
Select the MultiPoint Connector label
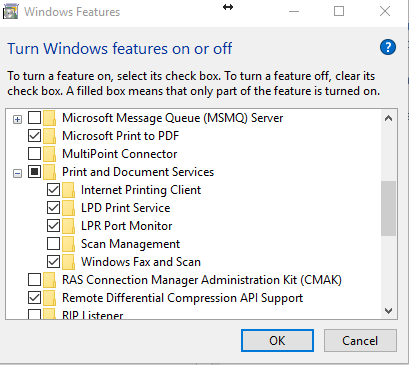coord(120,154)
